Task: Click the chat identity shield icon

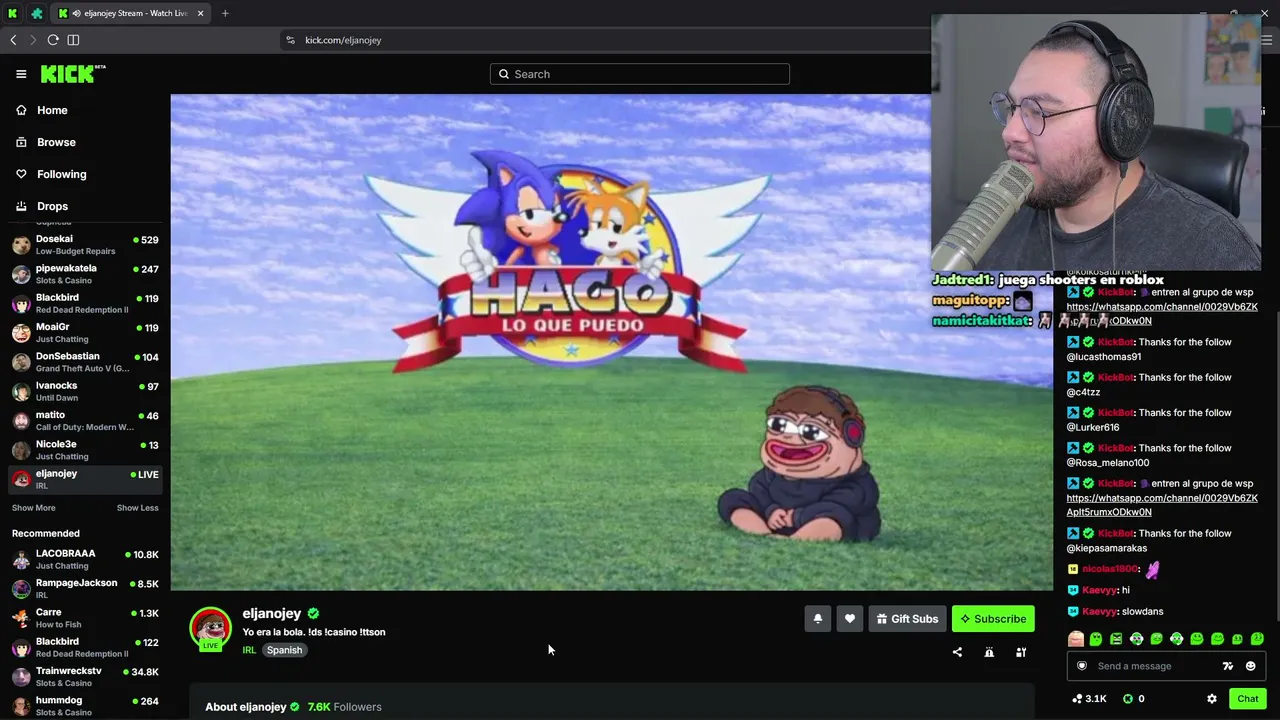Action: [x=1081, y=666]
